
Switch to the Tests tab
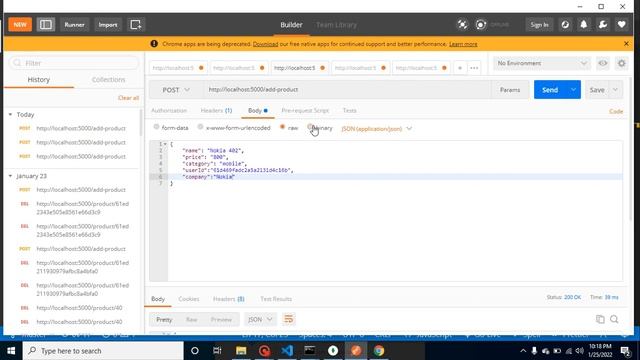pos(349,111)
